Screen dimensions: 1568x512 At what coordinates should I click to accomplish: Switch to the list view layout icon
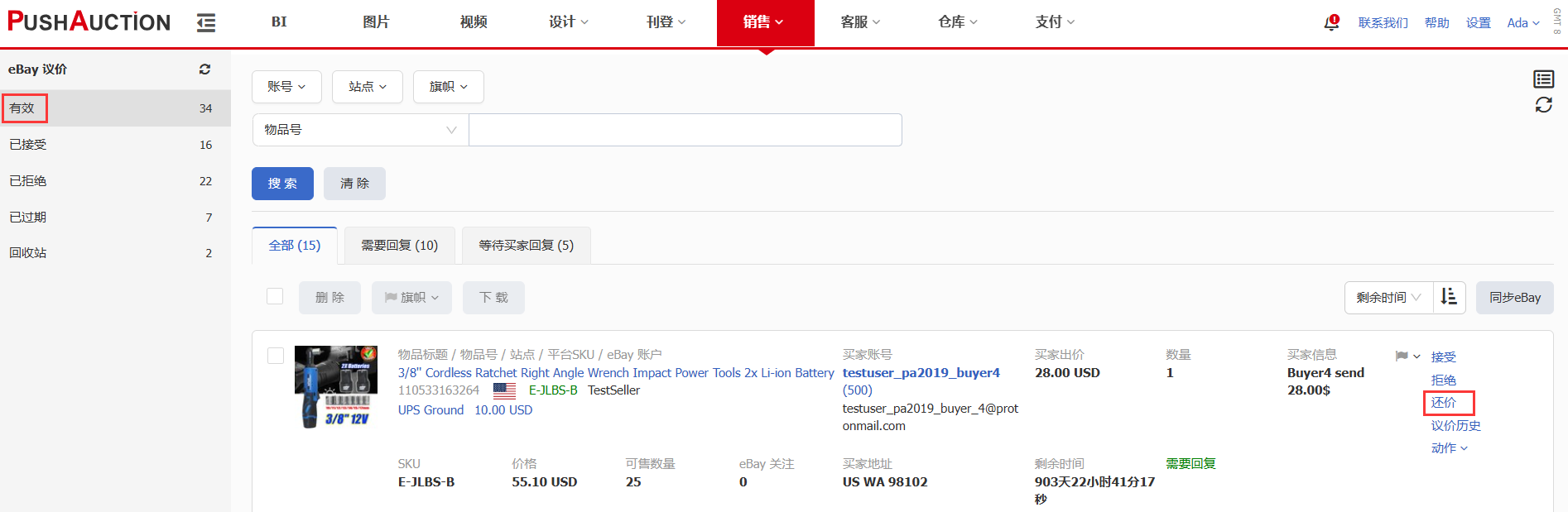[x=1543, y=79]
